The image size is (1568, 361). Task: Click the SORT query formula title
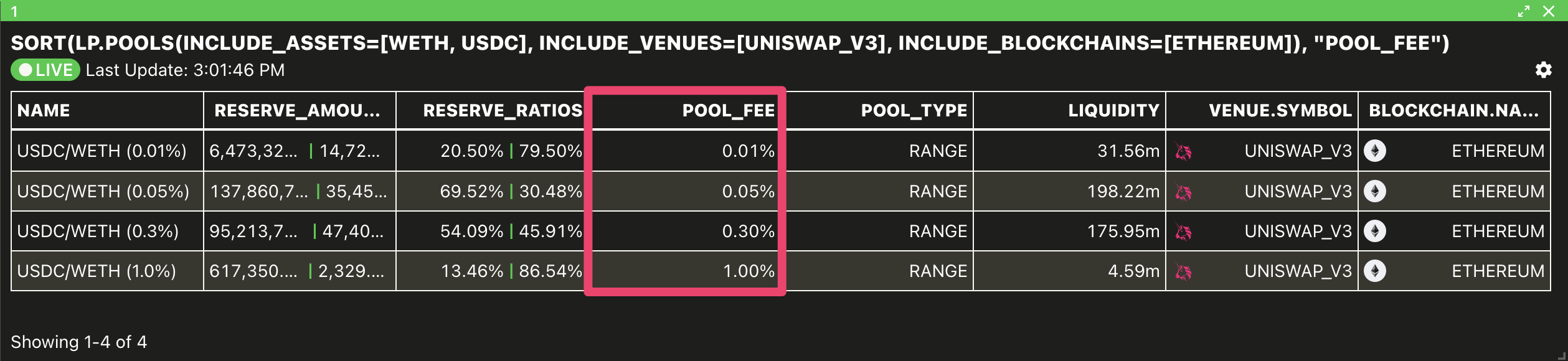coord(730,43)
